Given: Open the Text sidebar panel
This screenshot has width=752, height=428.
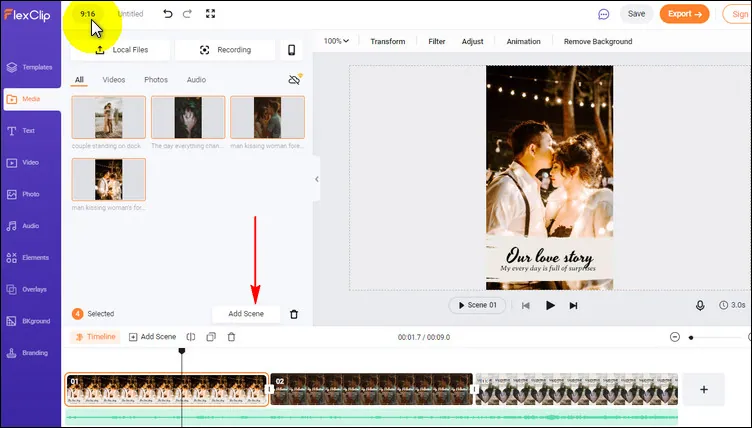Looking at the screenshot, I should click(21, 131).
